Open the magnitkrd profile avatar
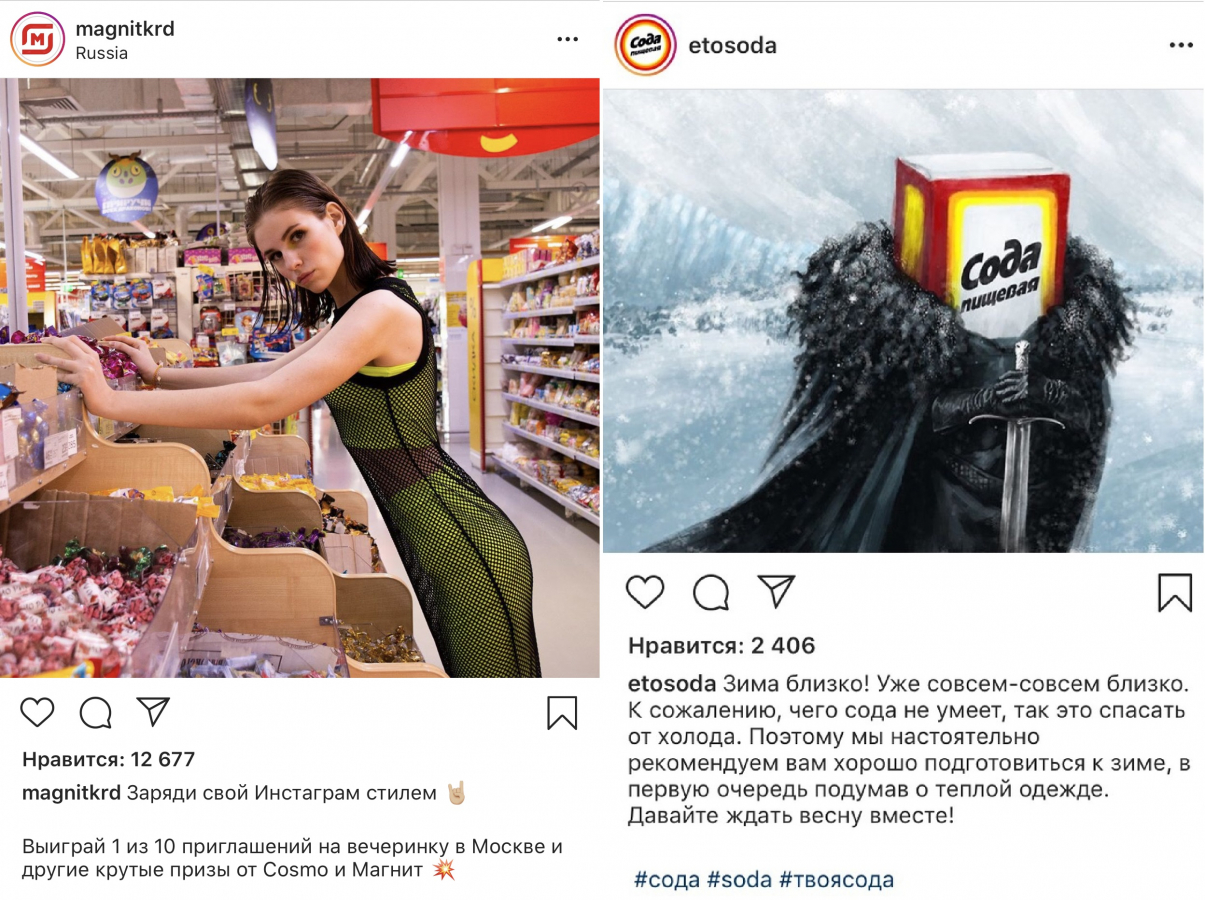The width and height of the screenshot is (1205, 900). pos(37,40)
